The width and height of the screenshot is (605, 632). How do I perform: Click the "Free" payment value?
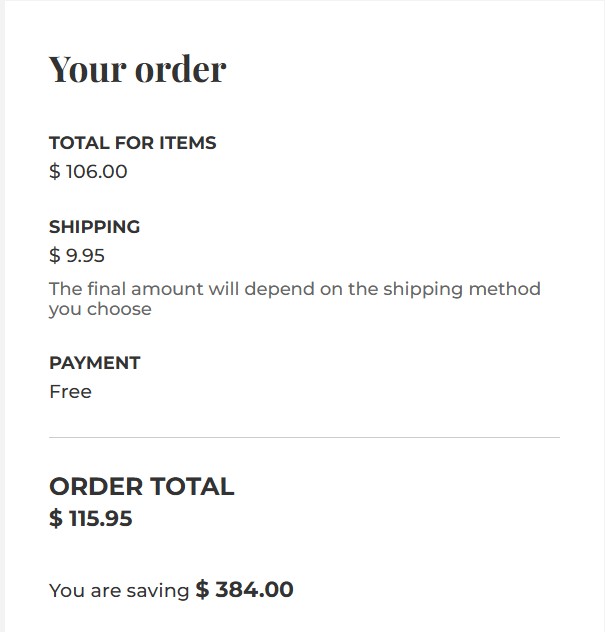[x=70, y=391]
